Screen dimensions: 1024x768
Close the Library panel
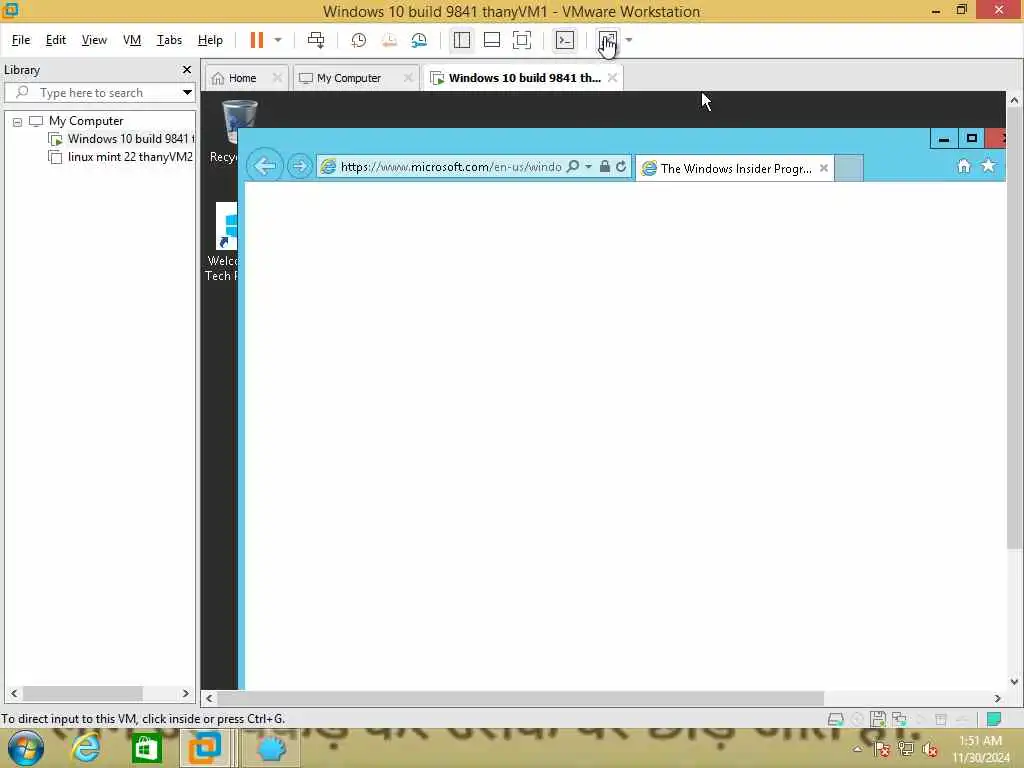click(x=187, y=69)
